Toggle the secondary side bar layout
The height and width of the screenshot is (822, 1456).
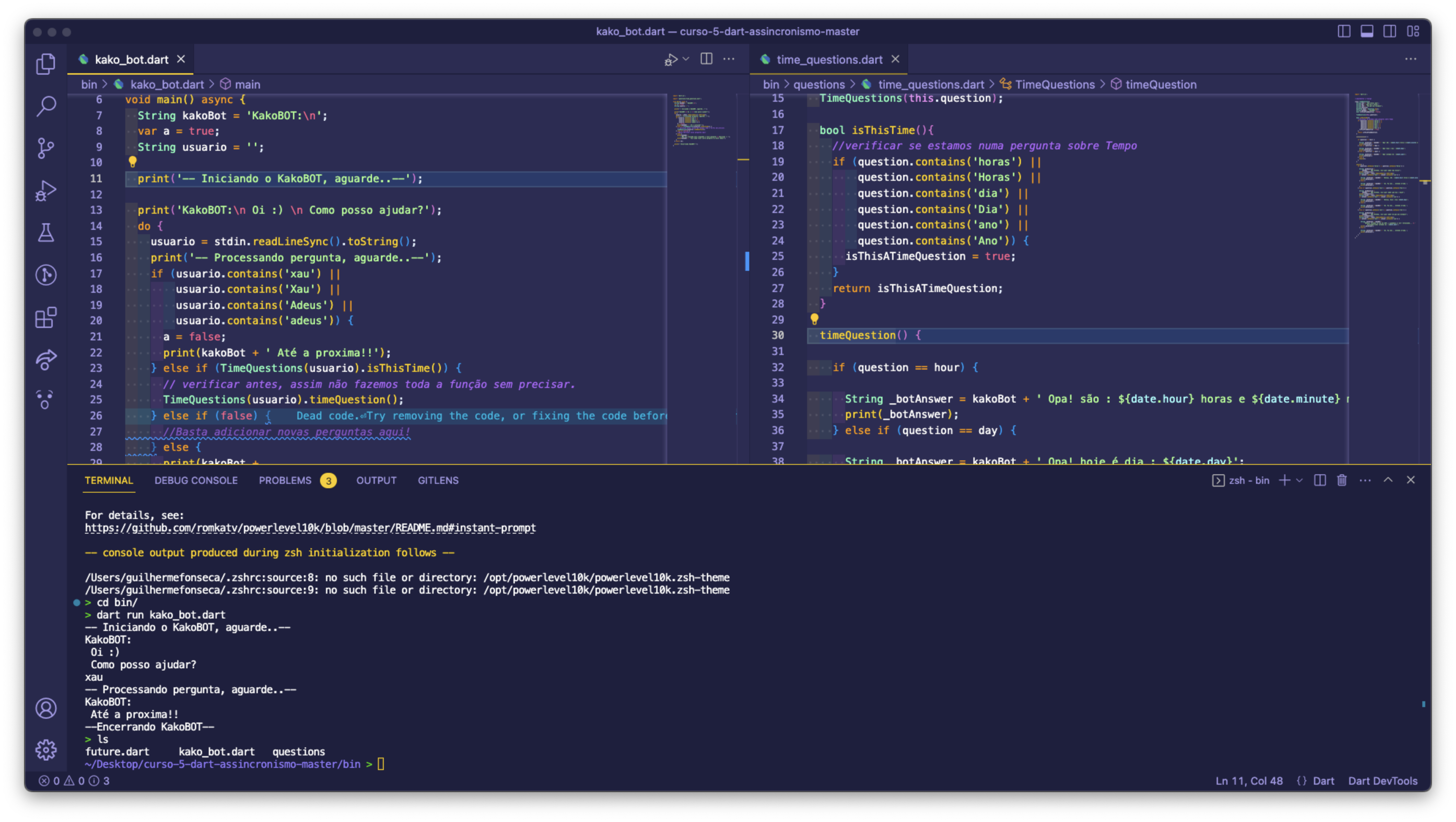click(x=1390, y=31)
